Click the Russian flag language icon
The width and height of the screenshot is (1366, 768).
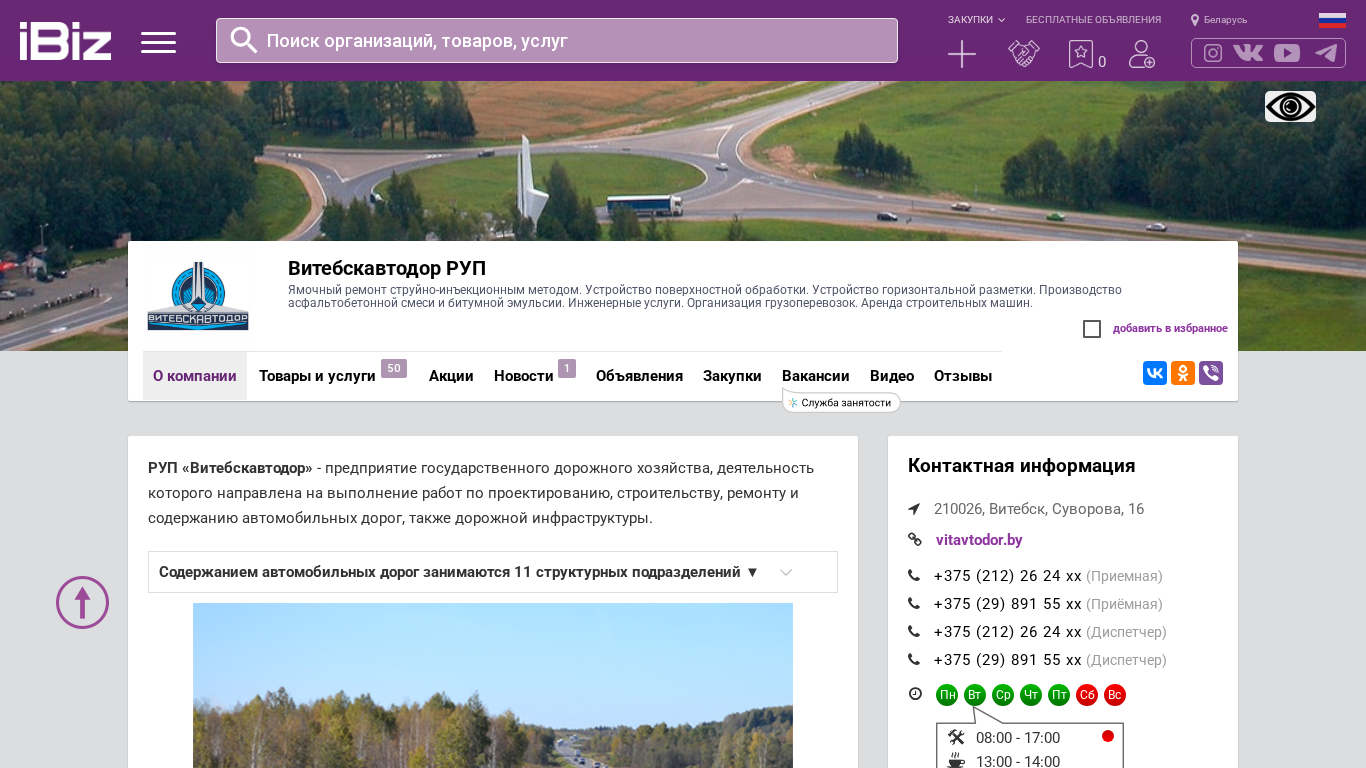[1332, 20]
